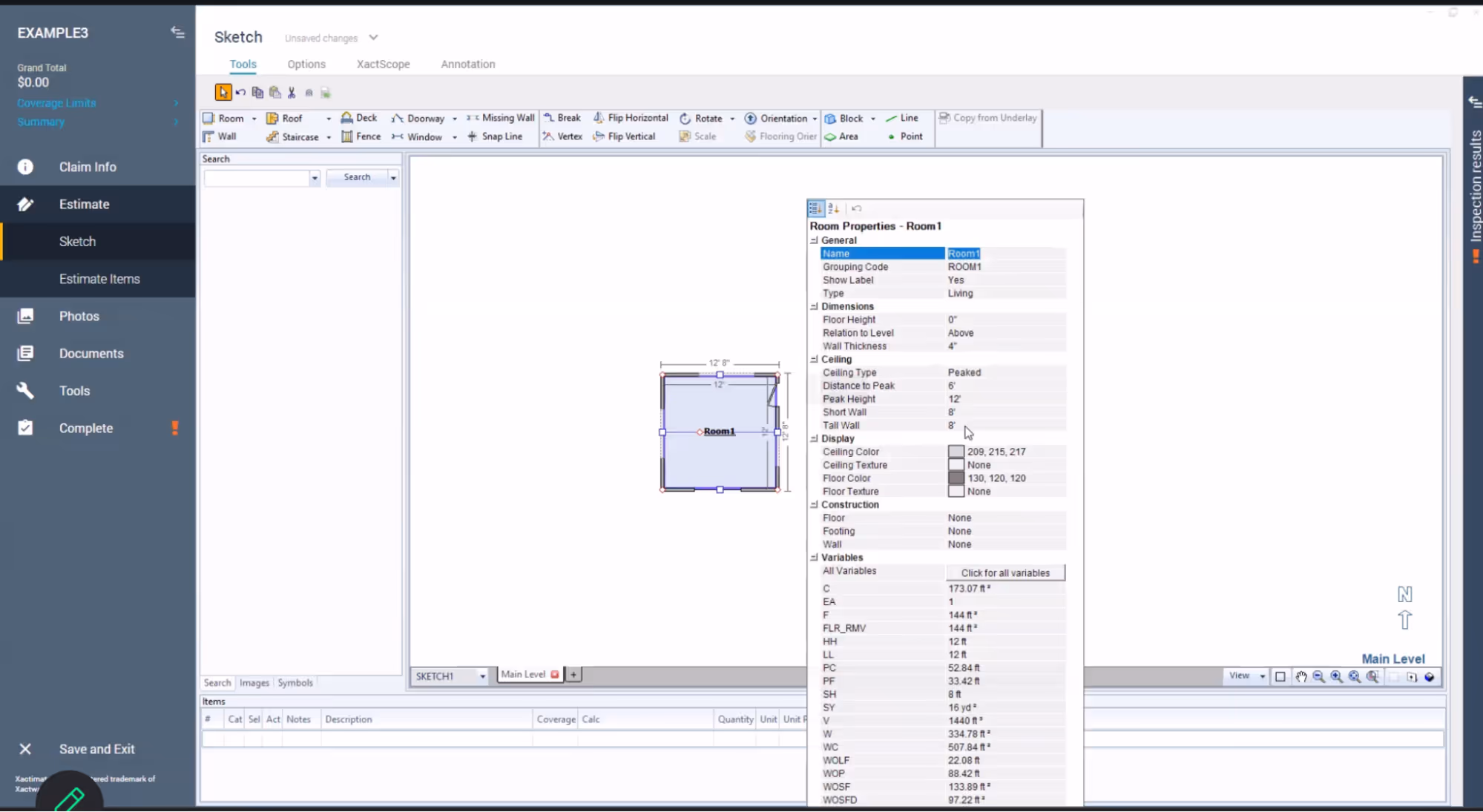Click the Floor Color swatch
The width and height of the screenshot is (1483, 812).
click(956, 478)
